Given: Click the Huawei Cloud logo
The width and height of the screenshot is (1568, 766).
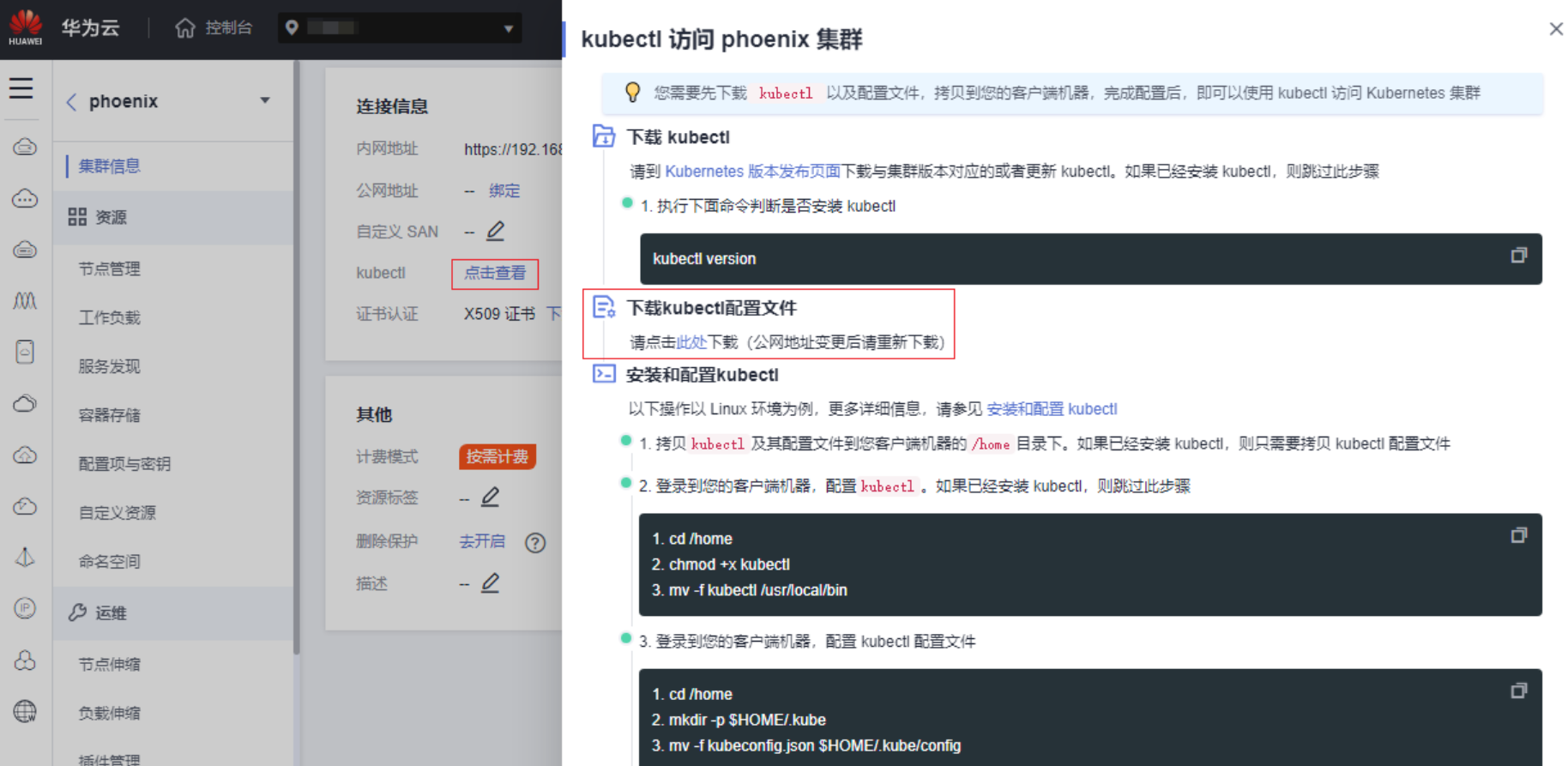Looking at the screenshot, I should [26, 27].
